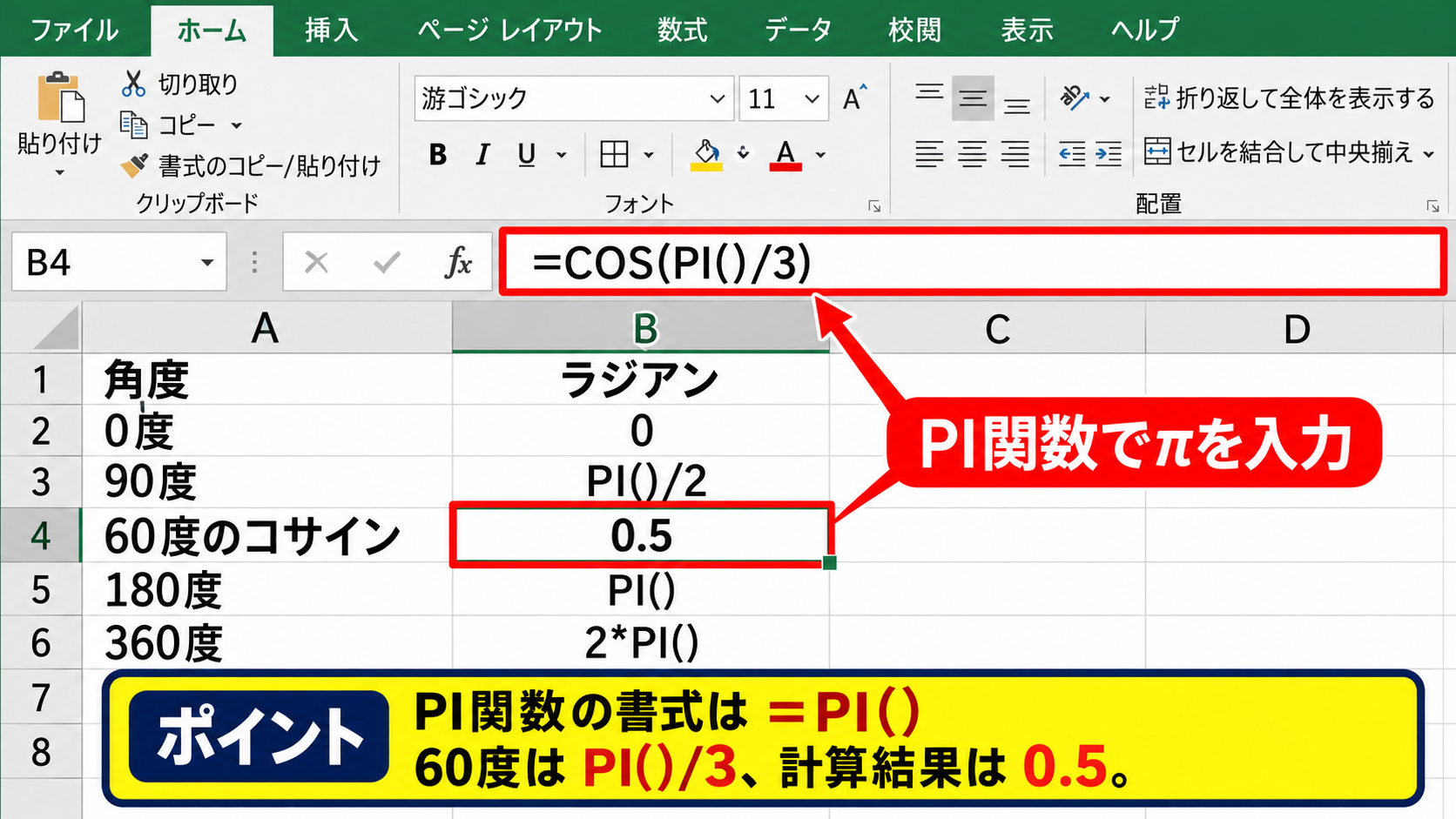Go to the データ tab
The height and width of the screenshot is (819, 1456).
point(798,30)
